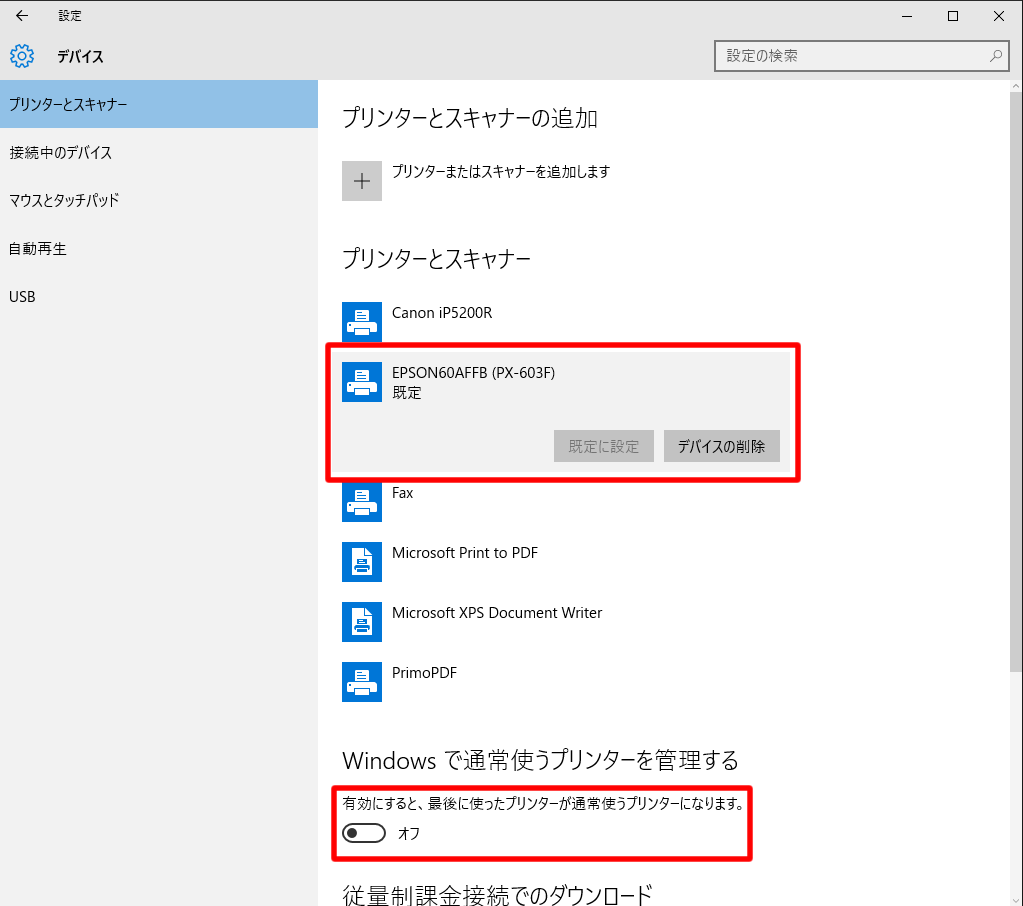1023x906 pixels.
Task: Maximize the 設定 window
Action: [953, 16]
